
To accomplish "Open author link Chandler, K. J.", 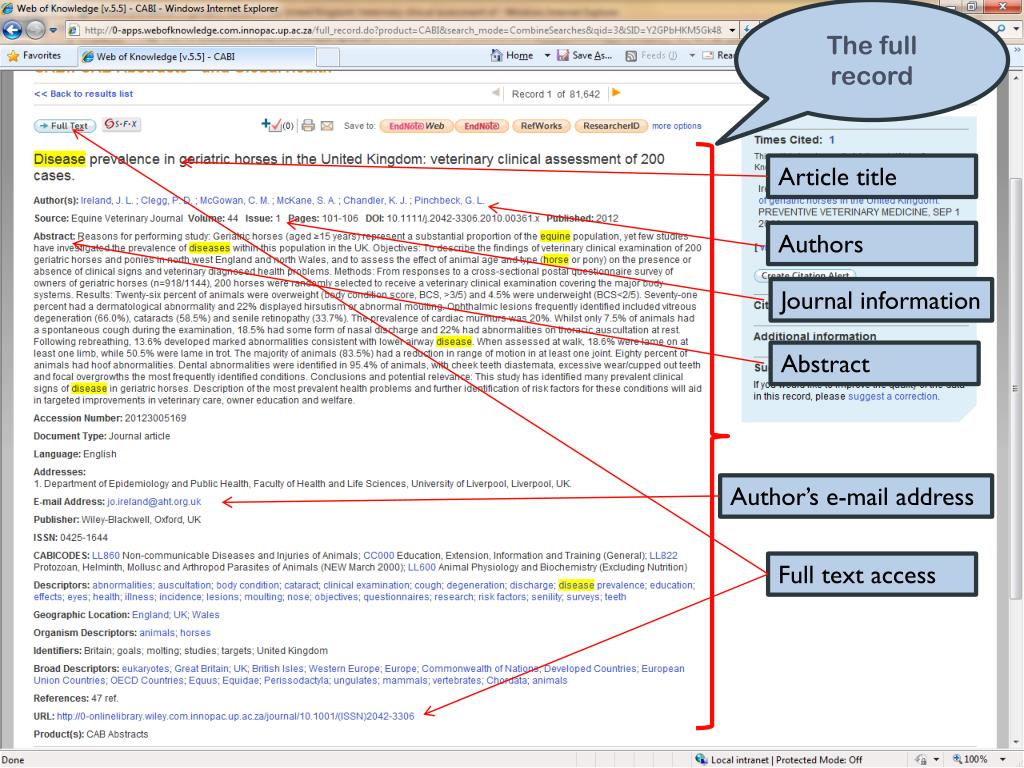I will point(376,200).
